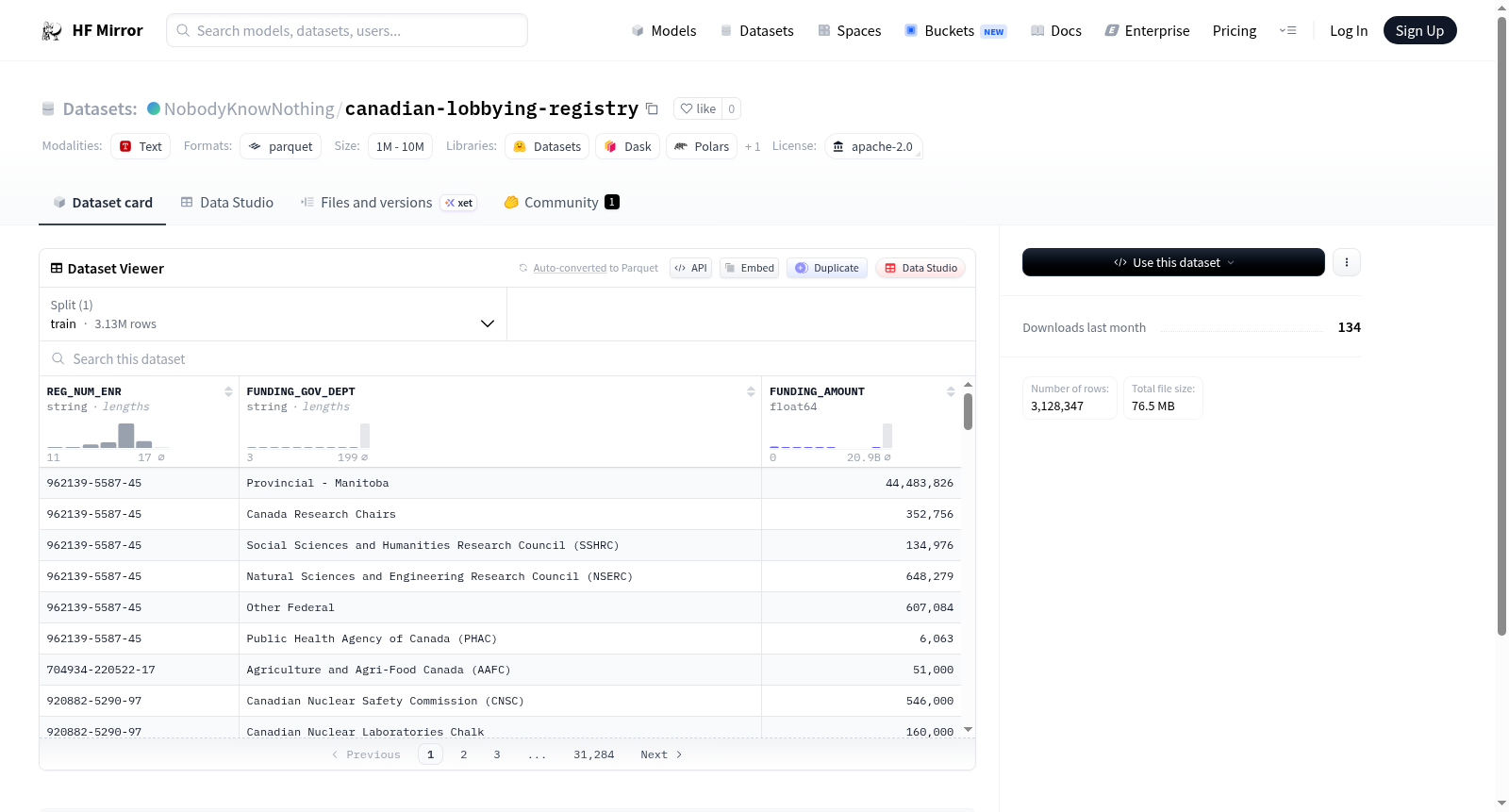Select the 'Provincial - Manitoba' cell

(x=500, y=483)
